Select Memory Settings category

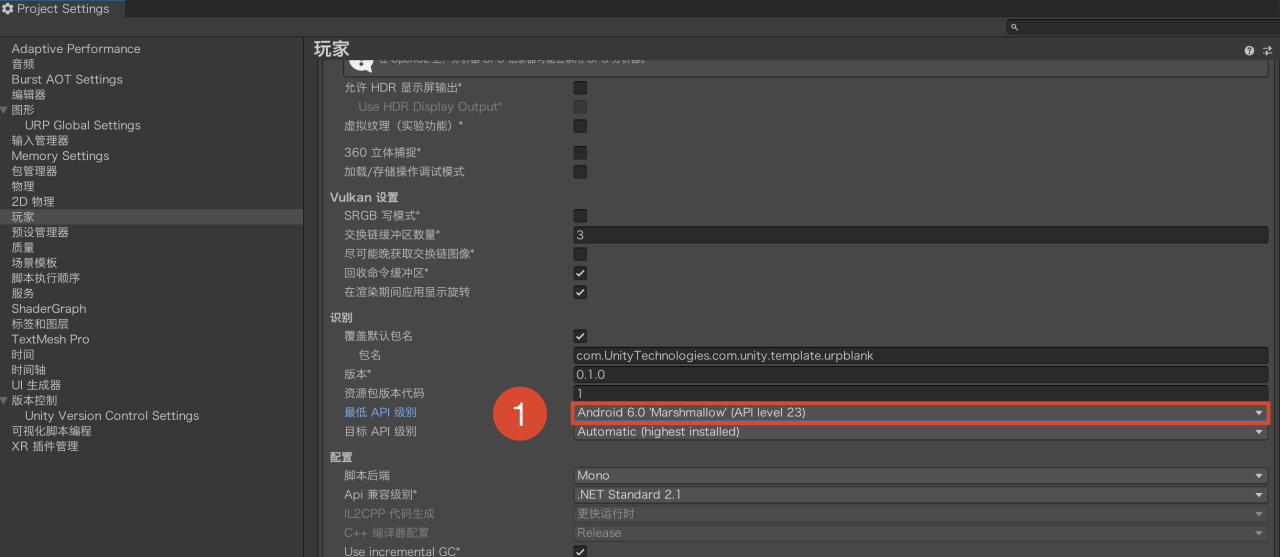click(60, 156)
